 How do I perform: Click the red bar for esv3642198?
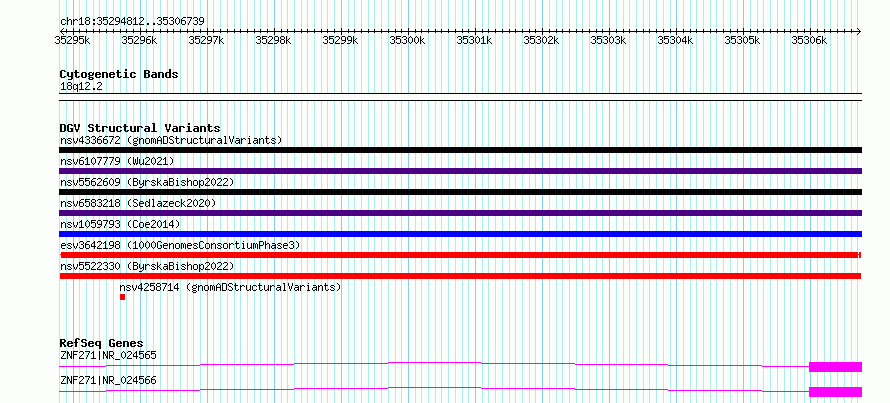click(460, 255)
